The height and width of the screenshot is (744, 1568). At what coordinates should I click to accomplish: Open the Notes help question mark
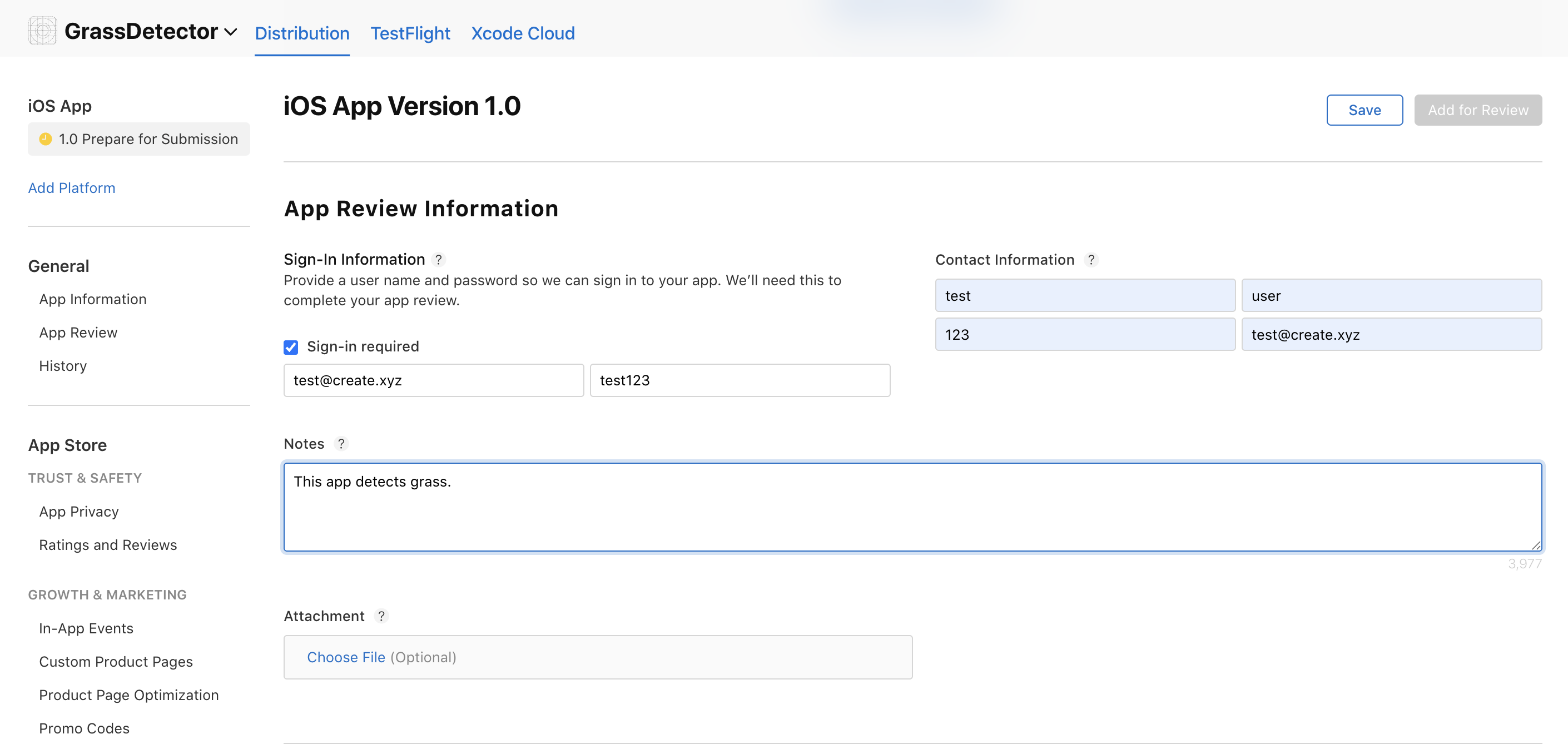pos(341,444)
